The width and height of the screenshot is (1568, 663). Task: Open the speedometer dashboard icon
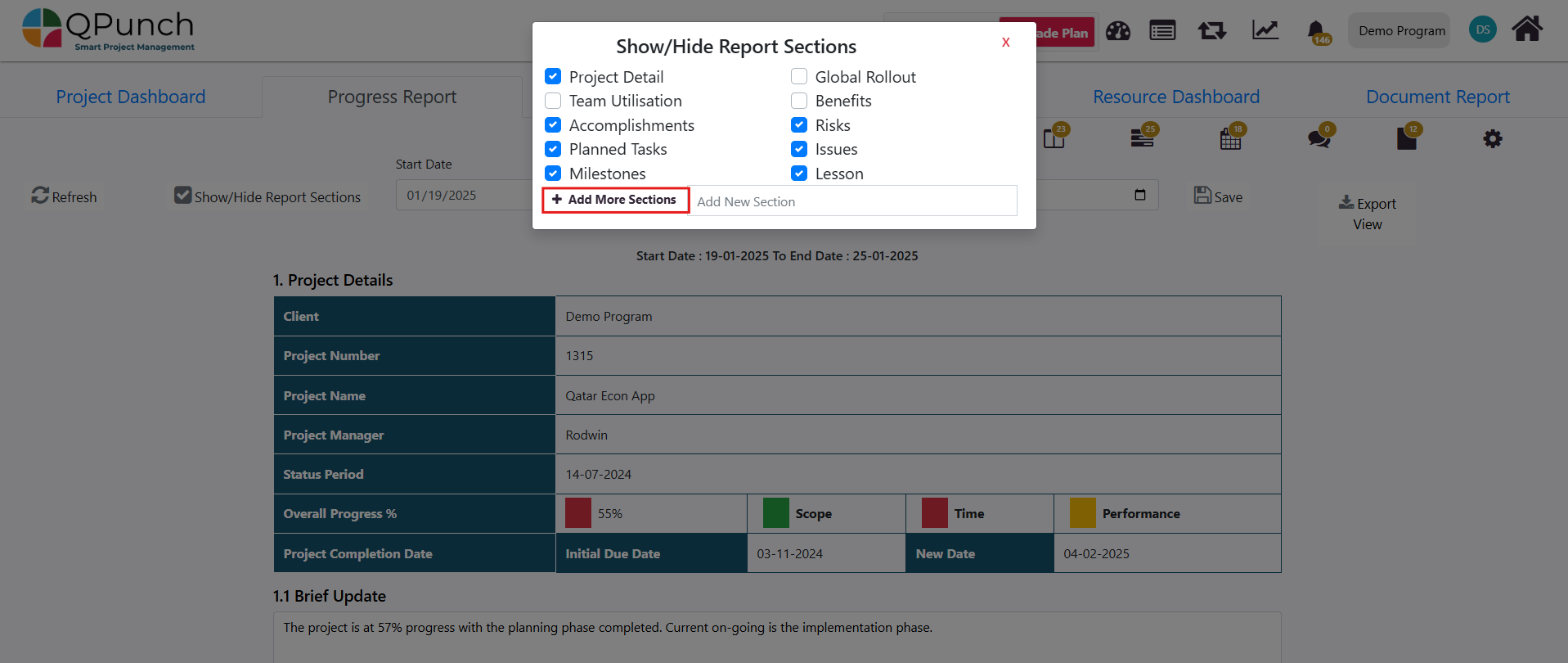1117,31
